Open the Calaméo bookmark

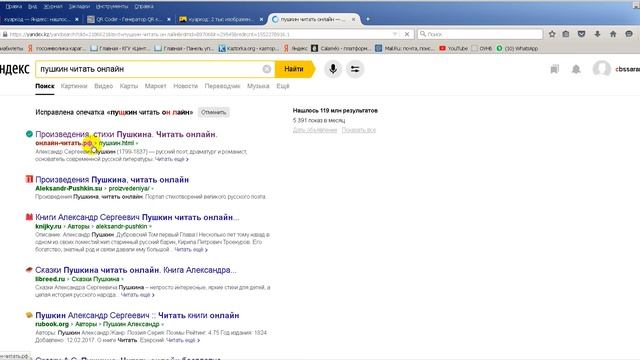tap(341, 49)
